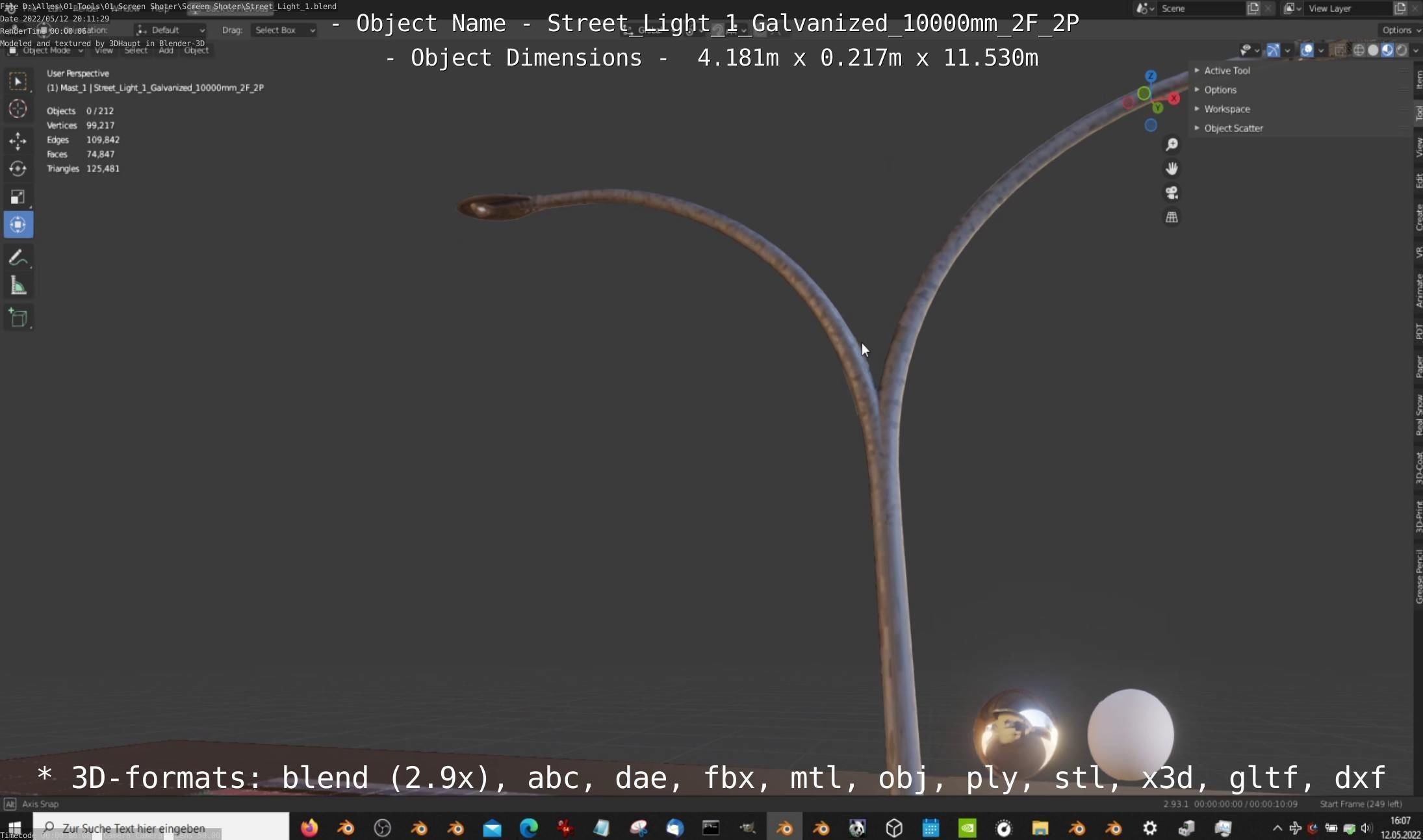Switch to orthographic grid view icon
Image resolution: width=1423 pixels, height=840 pixels.
(x=1172, y=218)
